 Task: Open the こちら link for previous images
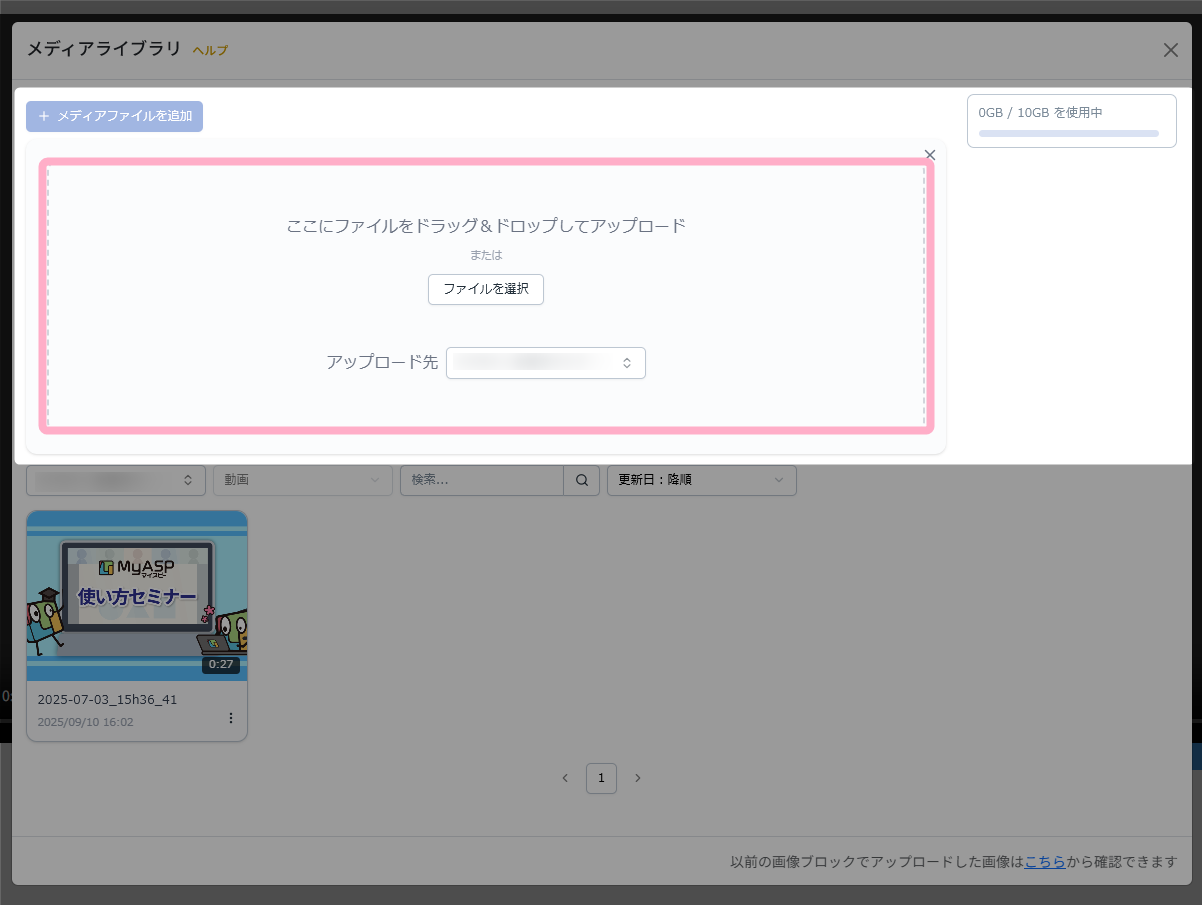1044,861
